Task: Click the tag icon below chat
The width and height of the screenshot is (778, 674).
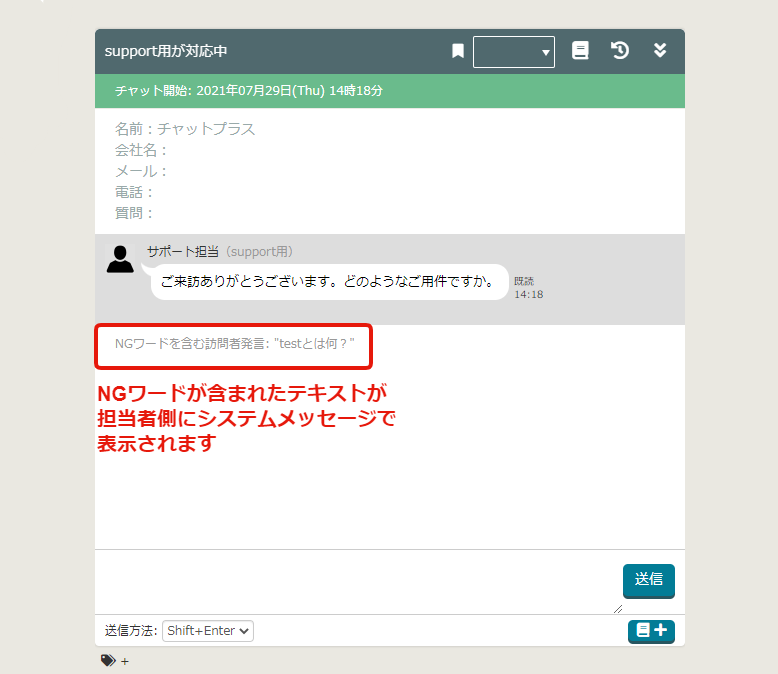Action: click(x=108, y=661)
